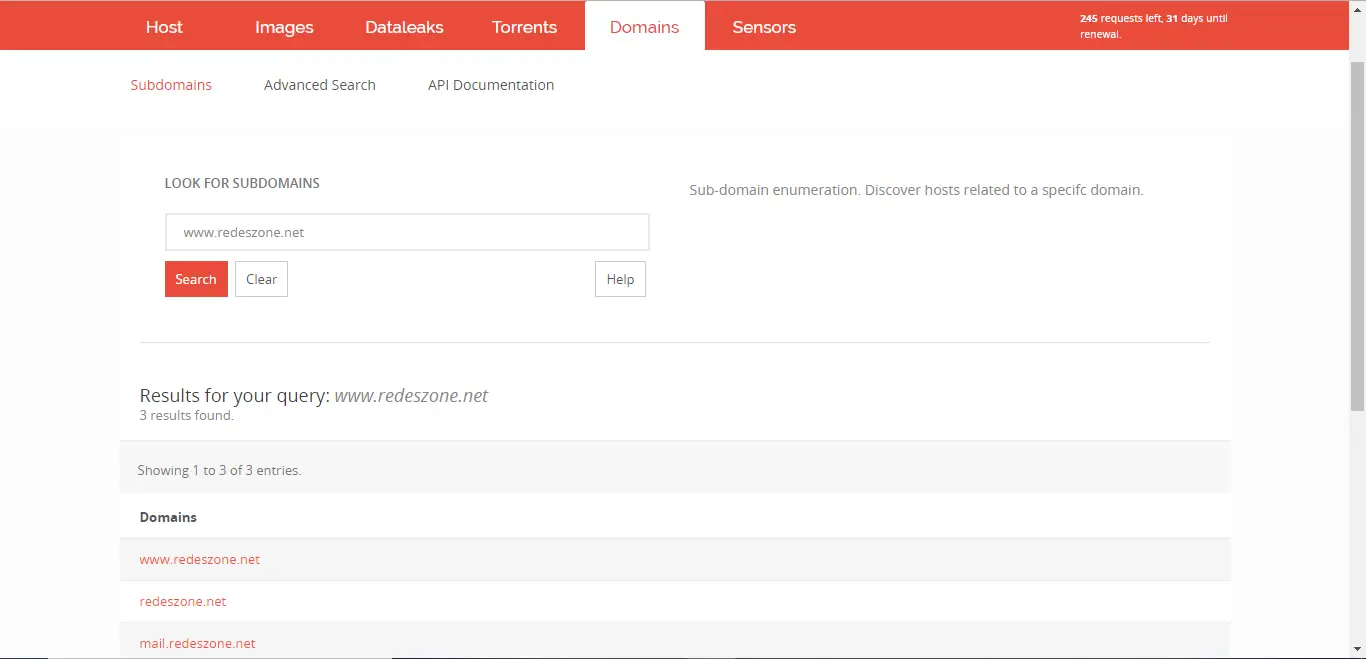Go to the Torrents tab
This screenshot has width=1366, height=659.
[524, 27]
